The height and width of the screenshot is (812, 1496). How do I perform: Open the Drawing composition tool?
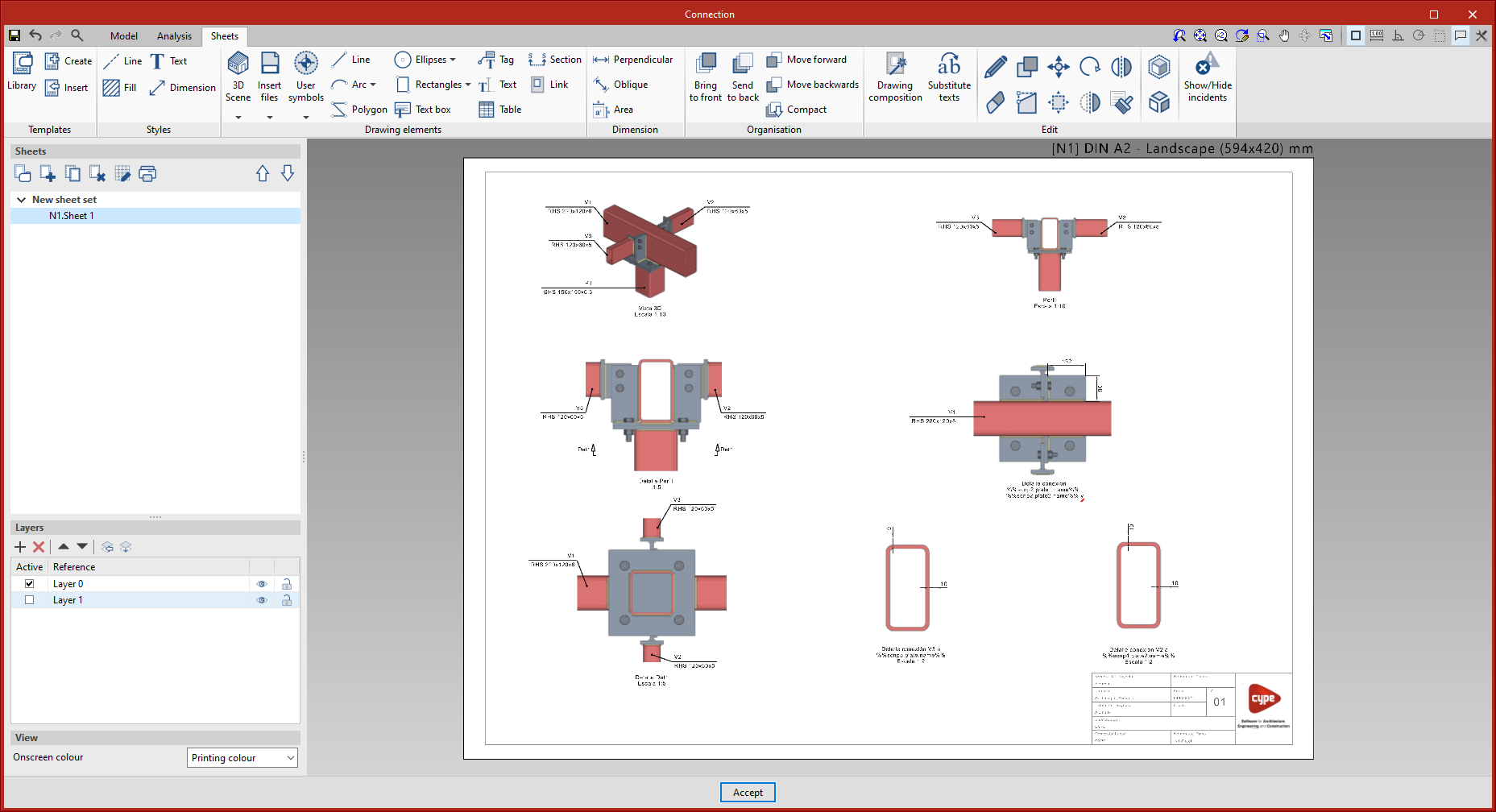(895, 64)
